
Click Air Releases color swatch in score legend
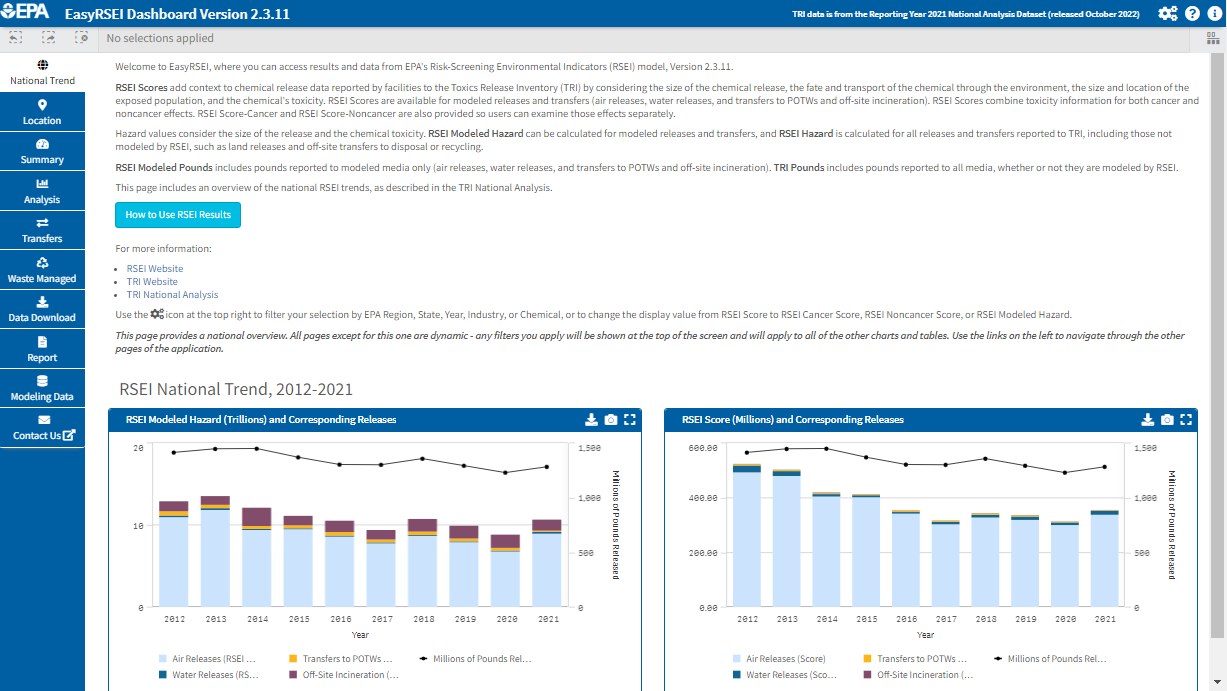(x=738, y=659)
